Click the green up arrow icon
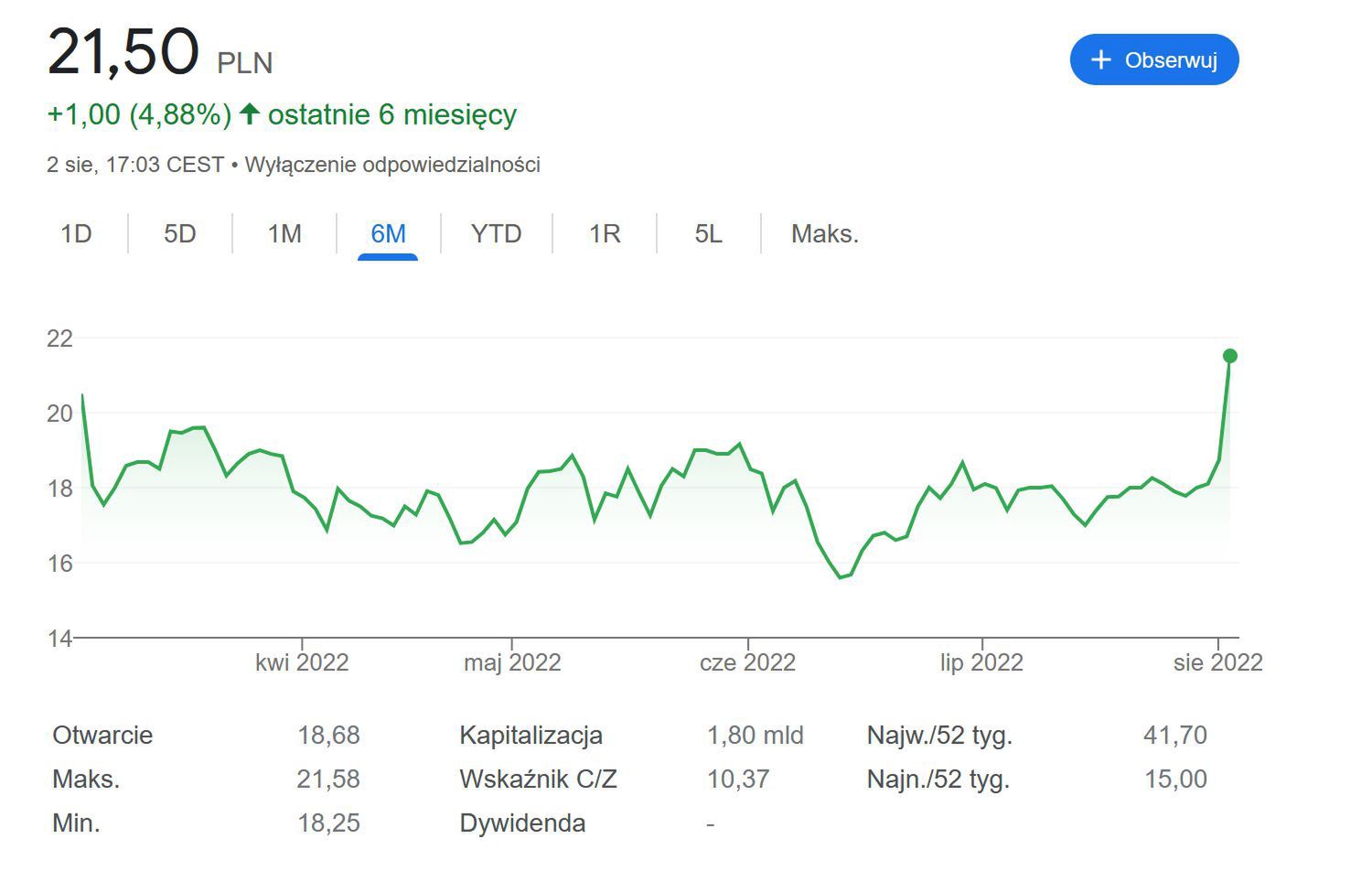 click(249, 114)
